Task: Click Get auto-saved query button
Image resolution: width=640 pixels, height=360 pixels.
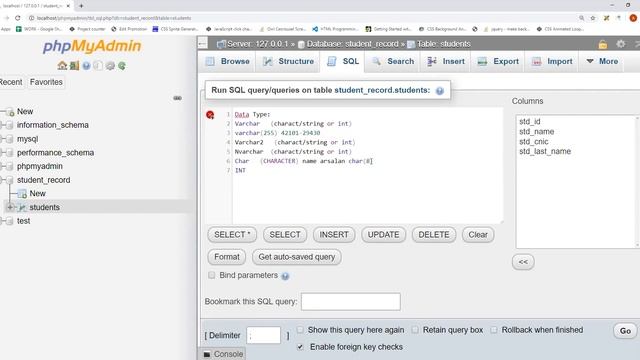Action: [297, 257]
